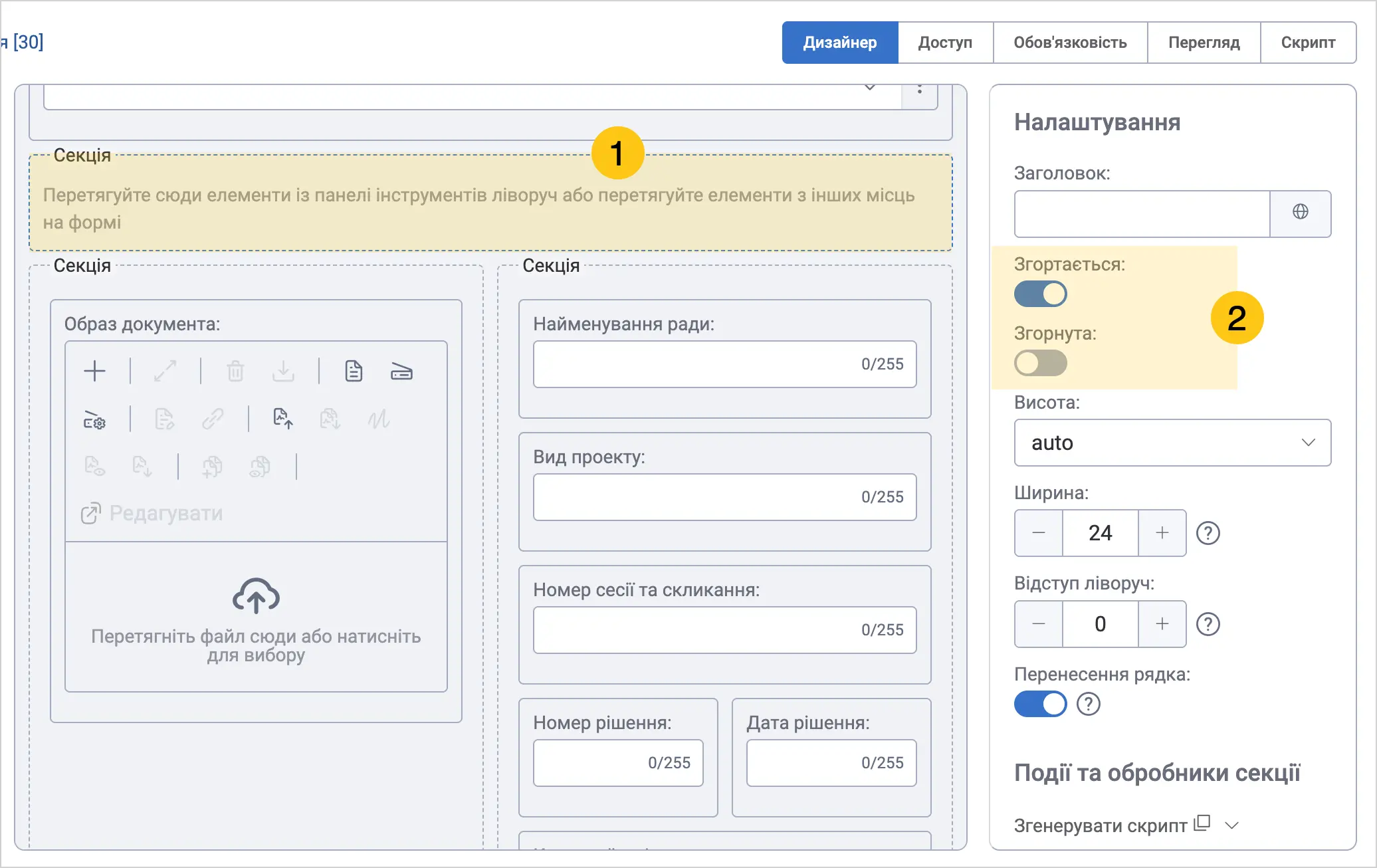Click the file drop area Перетягніть файл сюди
This screenshot has height=868, width=1377.
256,617
